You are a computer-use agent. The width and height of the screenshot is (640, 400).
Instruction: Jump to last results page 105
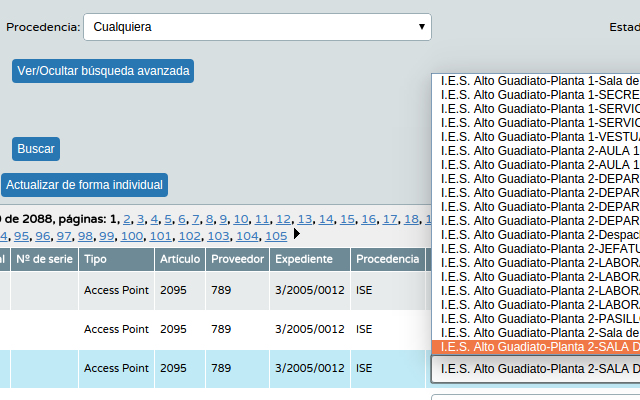tap(276, 236)
